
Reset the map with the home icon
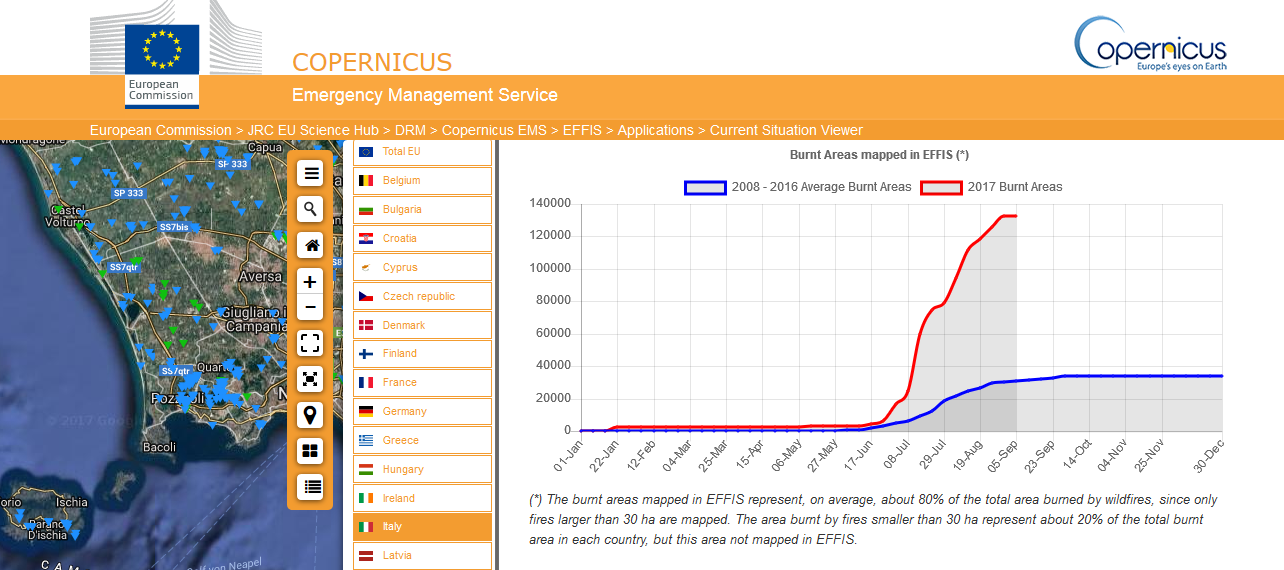click(310, 245)
